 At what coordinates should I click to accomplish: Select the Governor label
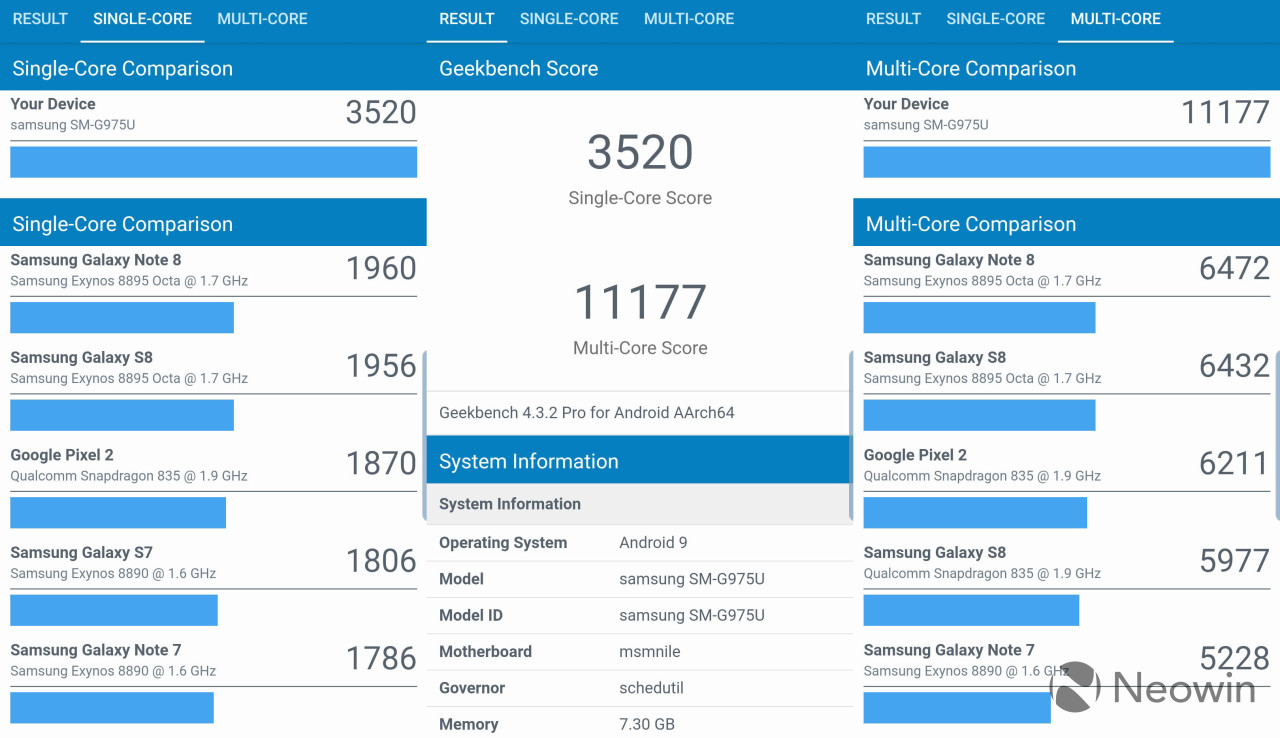472,688
